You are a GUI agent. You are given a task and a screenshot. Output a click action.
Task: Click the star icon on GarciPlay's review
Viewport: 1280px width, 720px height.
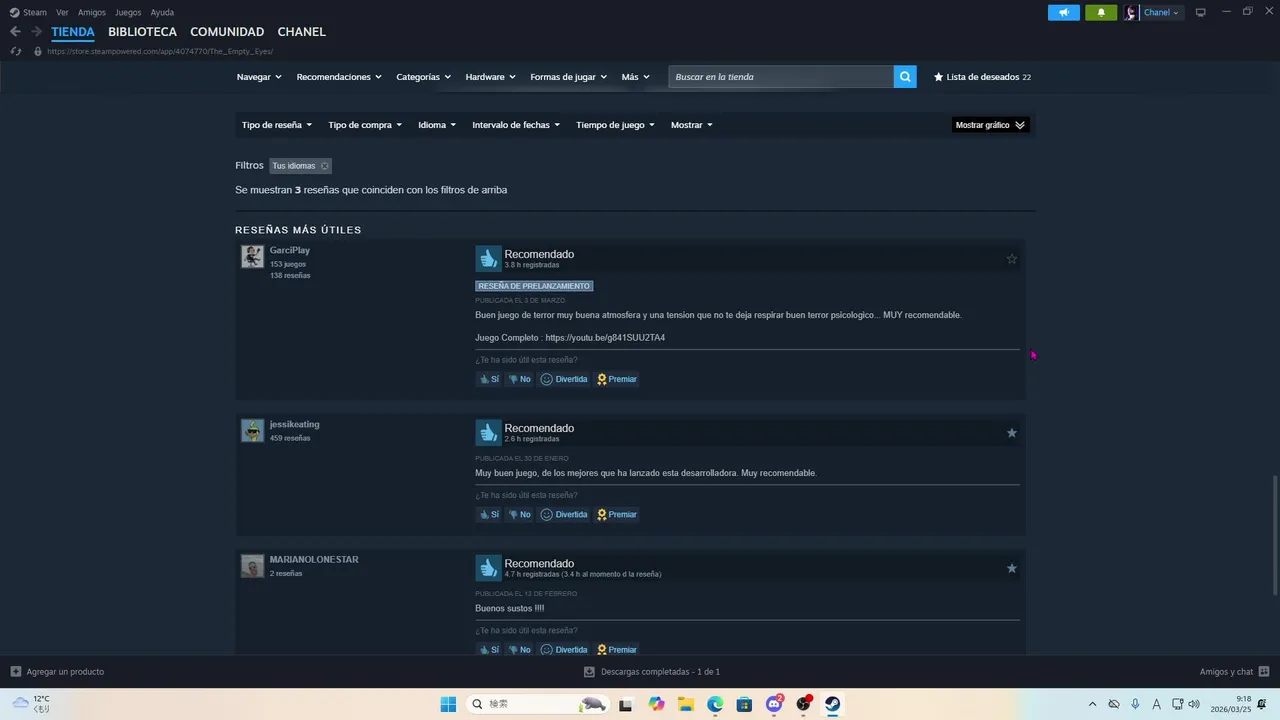point(1011,259)
